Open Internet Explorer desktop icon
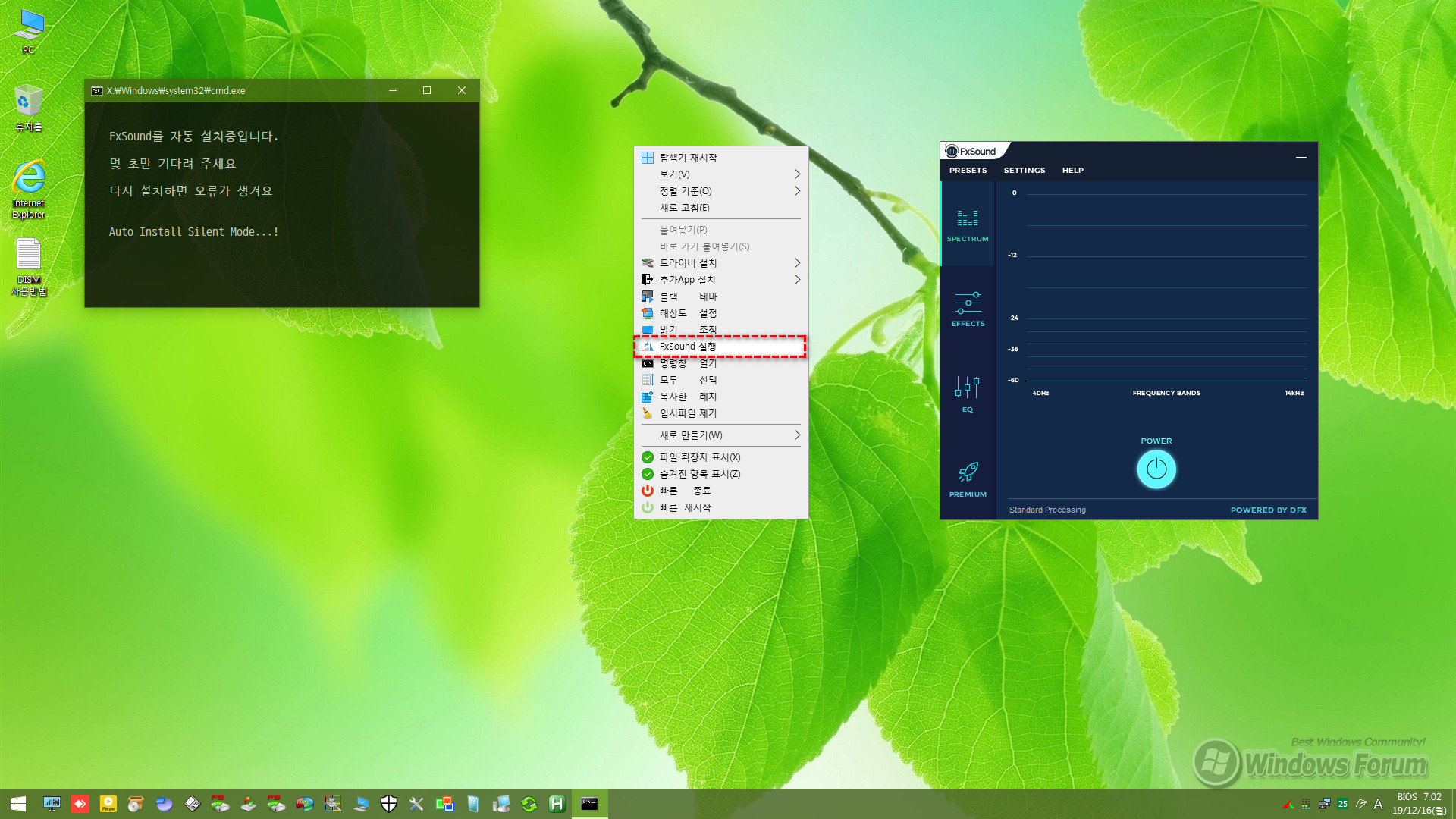This screenshot has width=1456, height=819. (29, 190)
